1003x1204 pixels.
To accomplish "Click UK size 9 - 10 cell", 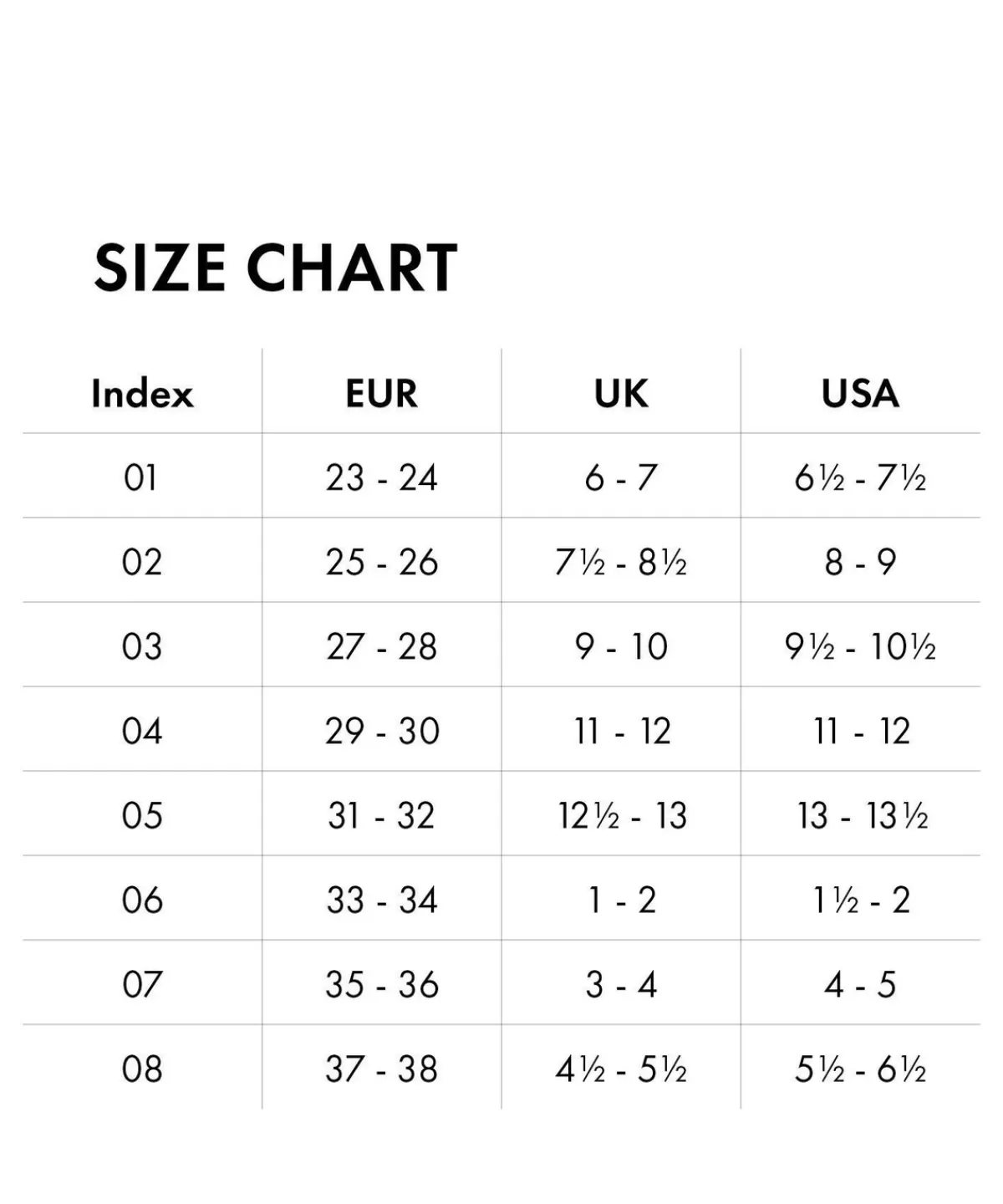I will [x=621, y=646].
